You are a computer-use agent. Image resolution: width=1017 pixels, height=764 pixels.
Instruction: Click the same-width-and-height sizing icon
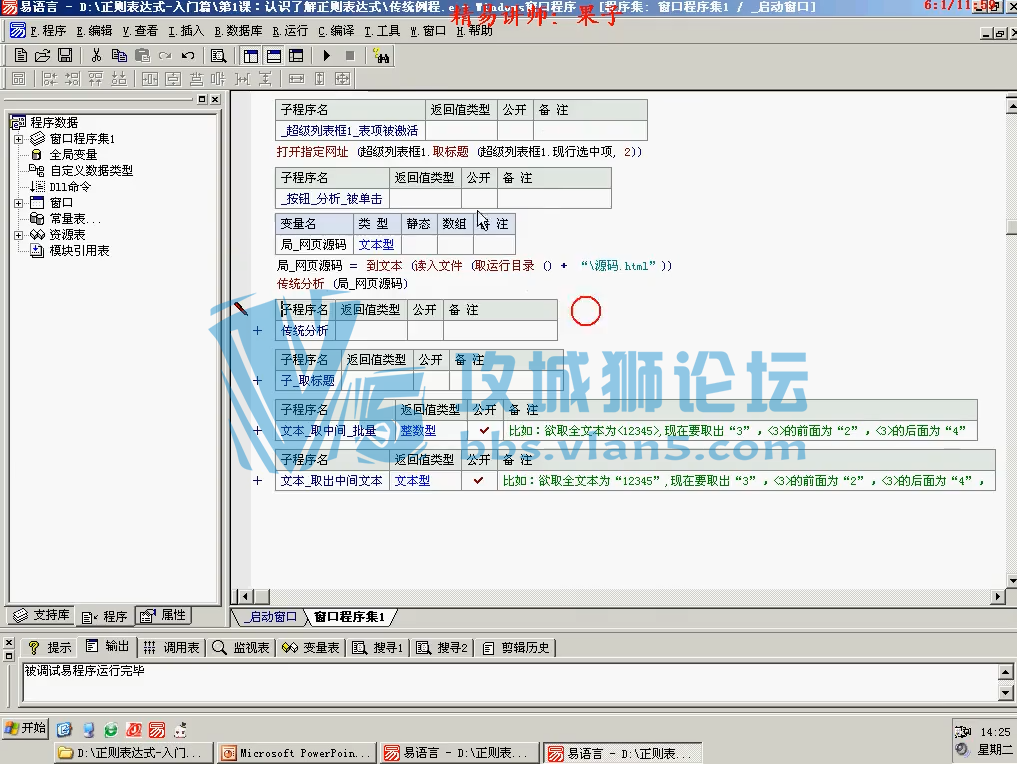tap(342, 79)
